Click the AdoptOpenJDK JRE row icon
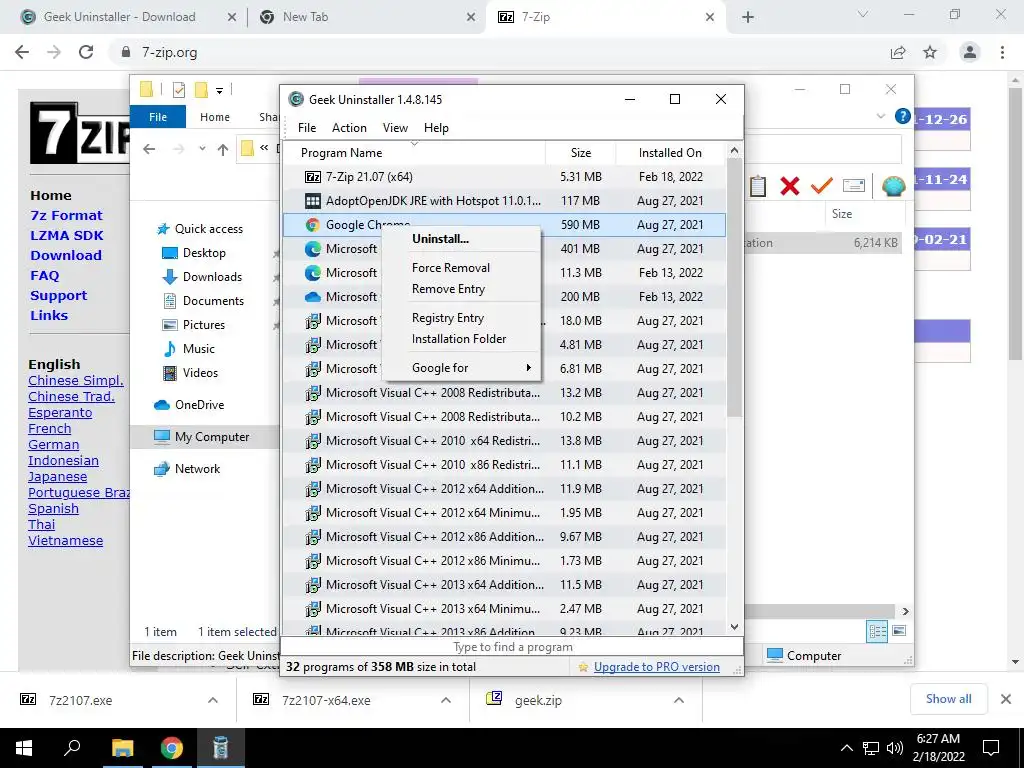1024x768 pixels. tap(313, 201)
